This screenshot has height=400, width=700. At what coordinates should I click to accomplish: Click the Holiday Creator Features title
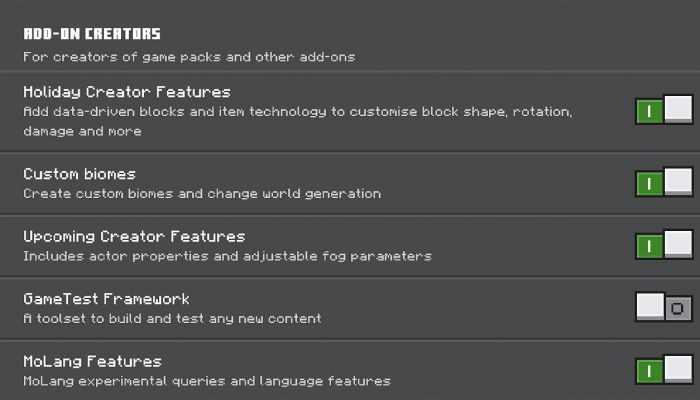[x=127, y=92]
